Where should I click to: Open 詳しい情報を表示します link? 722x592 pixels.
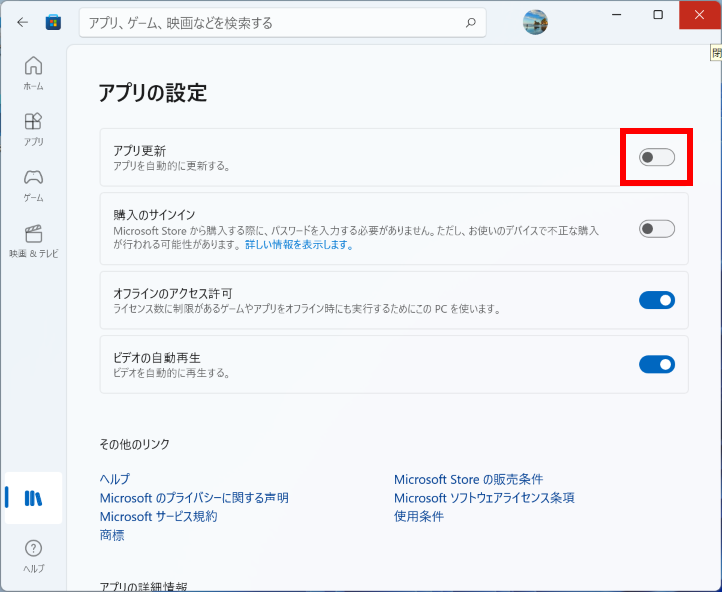pos(299,245)
